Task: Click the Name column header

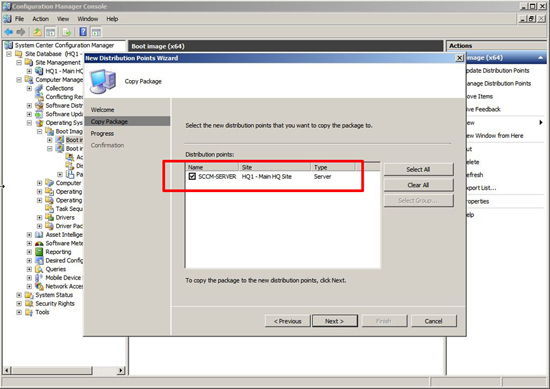Action: (212, 167)
